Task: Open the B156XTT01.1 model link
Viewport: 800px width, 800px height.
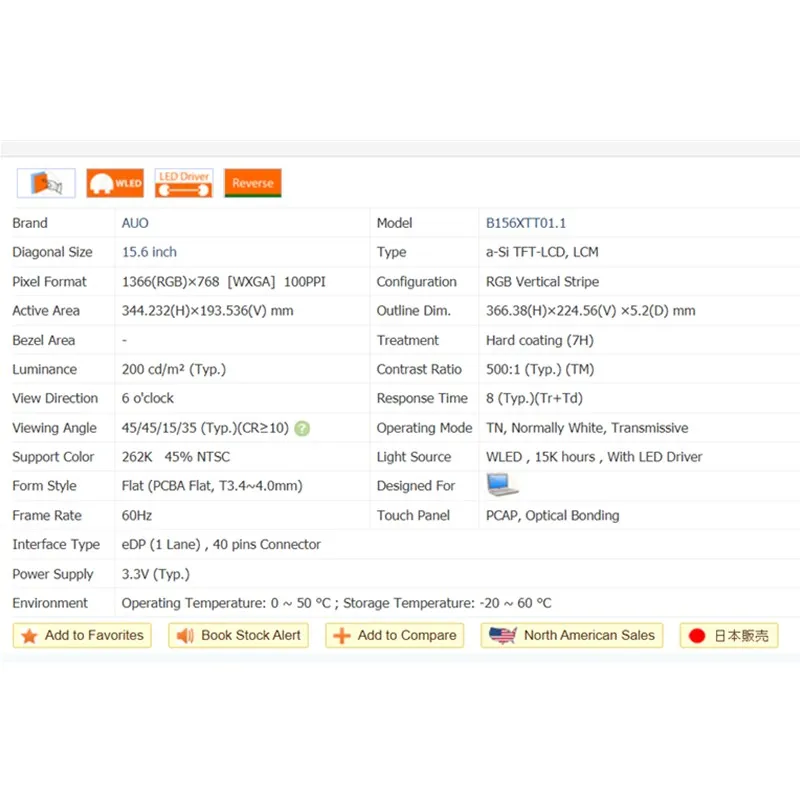Action: click(526, 223)
